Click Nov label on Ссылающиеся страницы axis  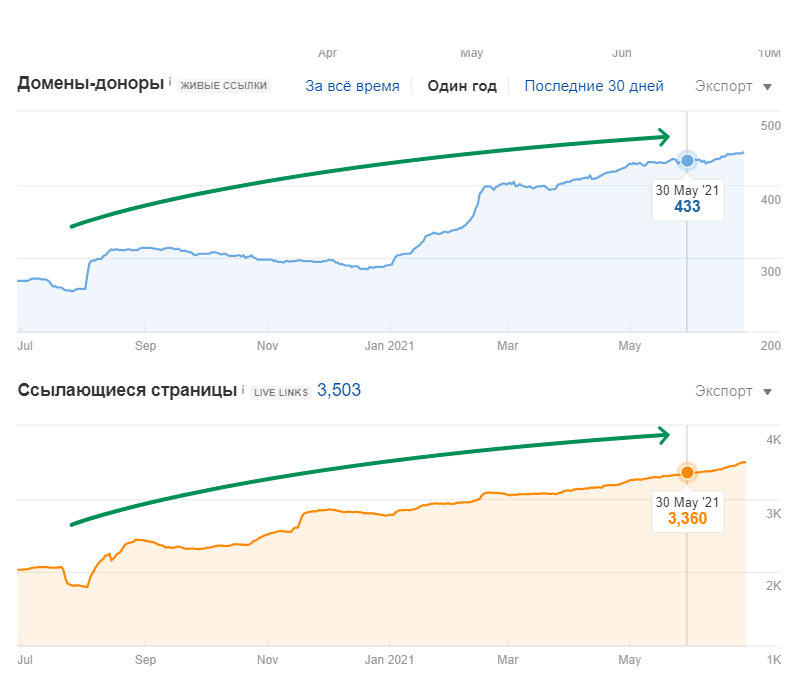(x=267, y=660)
